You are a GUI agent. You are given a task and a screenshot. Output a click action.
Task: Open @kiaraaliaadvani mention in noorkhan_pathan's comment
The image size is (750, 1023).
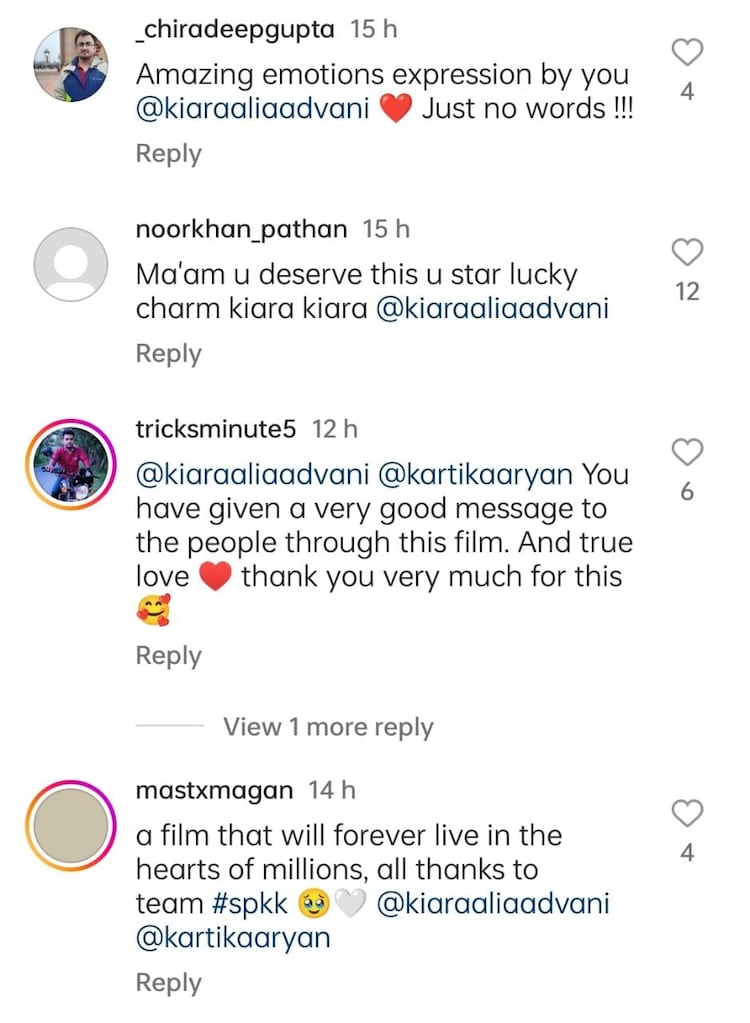492,309
